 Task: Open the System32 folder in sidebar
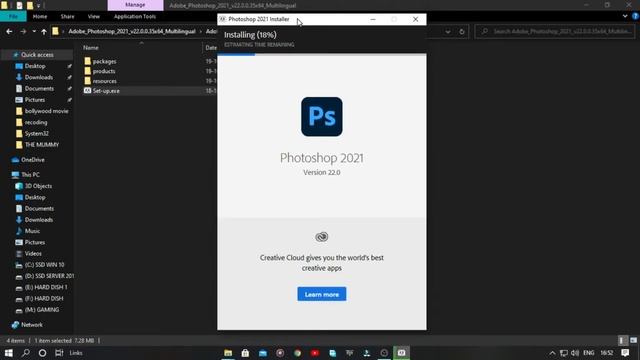point(36,133)
